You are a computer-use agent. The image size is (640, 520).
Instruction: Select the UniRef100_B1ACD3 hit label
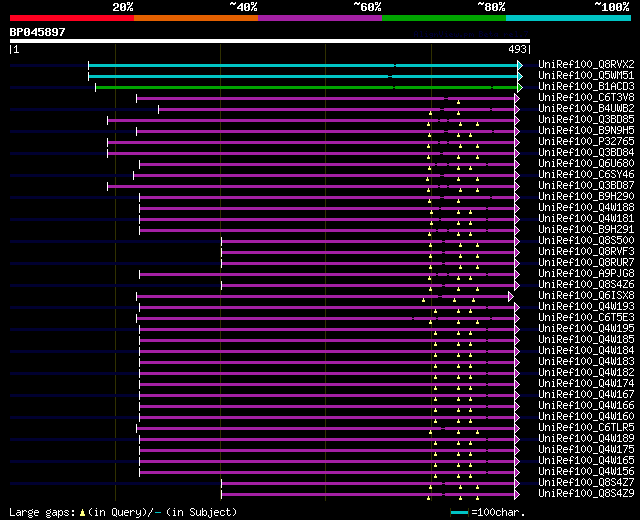586,87
